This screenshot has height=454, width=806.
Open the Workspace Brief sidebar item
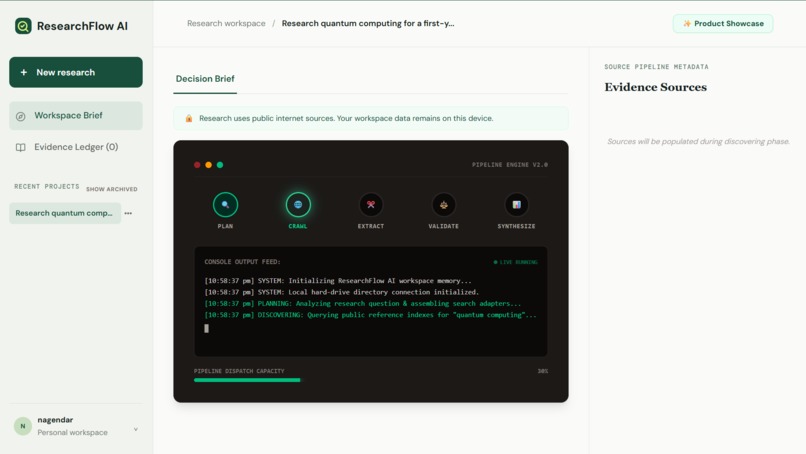pyautogui.click(x=76, y=116)
